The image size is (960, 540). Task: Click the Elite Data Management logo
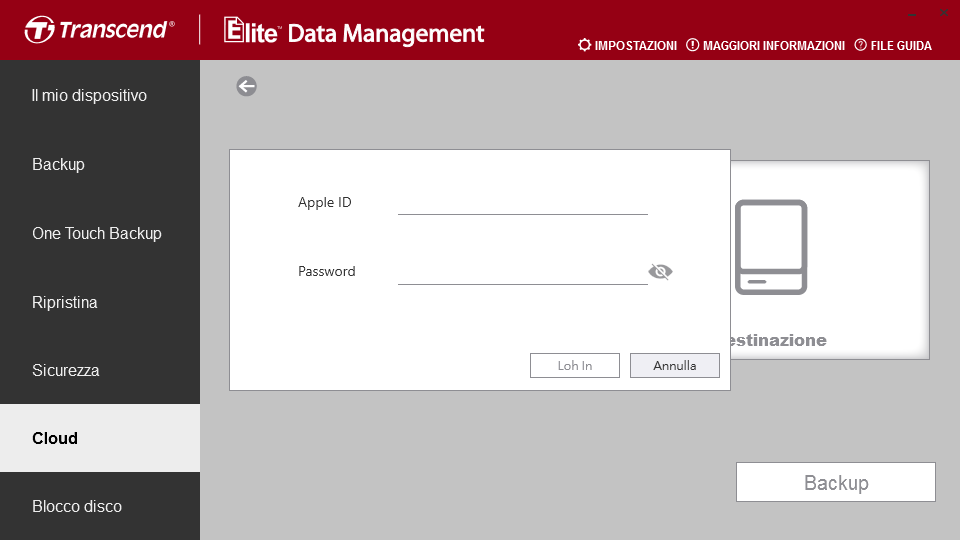tap(354, 31)
